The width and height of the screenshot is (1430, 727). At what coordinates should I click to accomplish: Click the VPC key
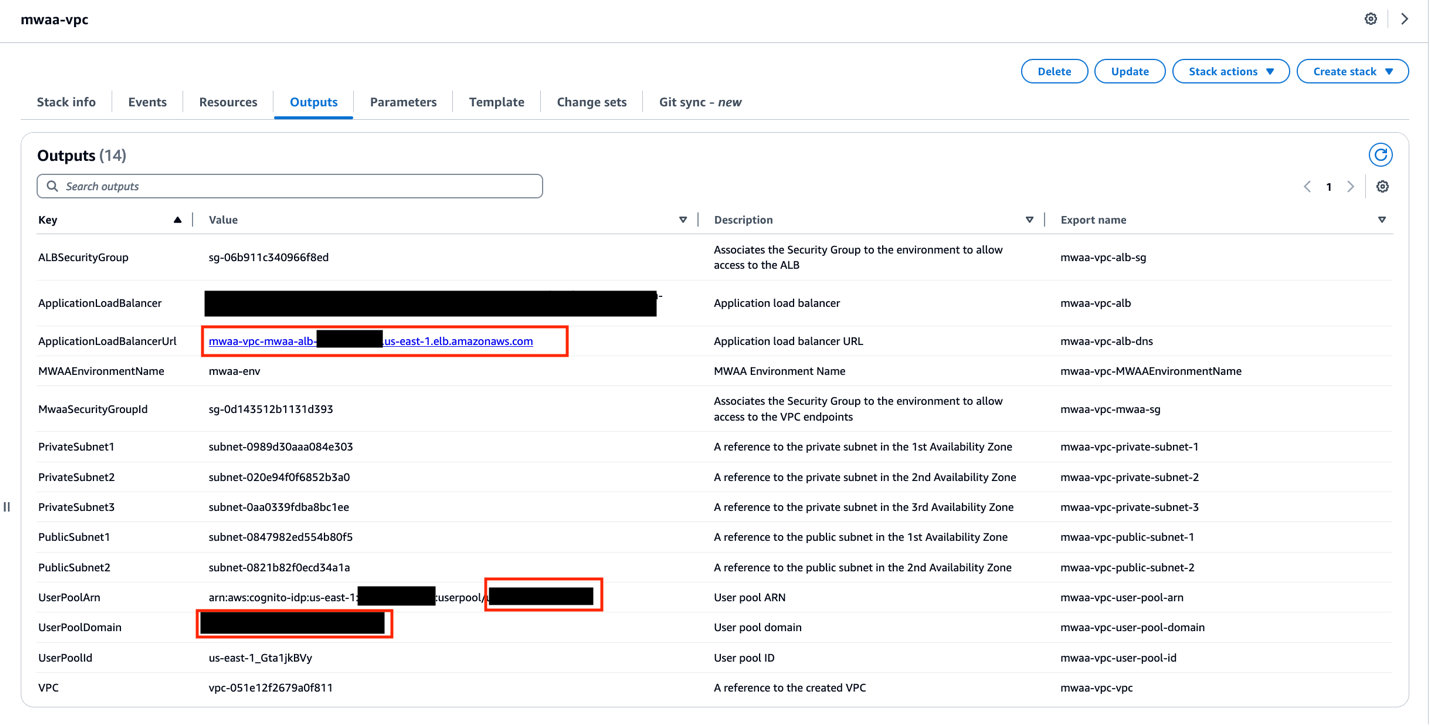[49, 689]
